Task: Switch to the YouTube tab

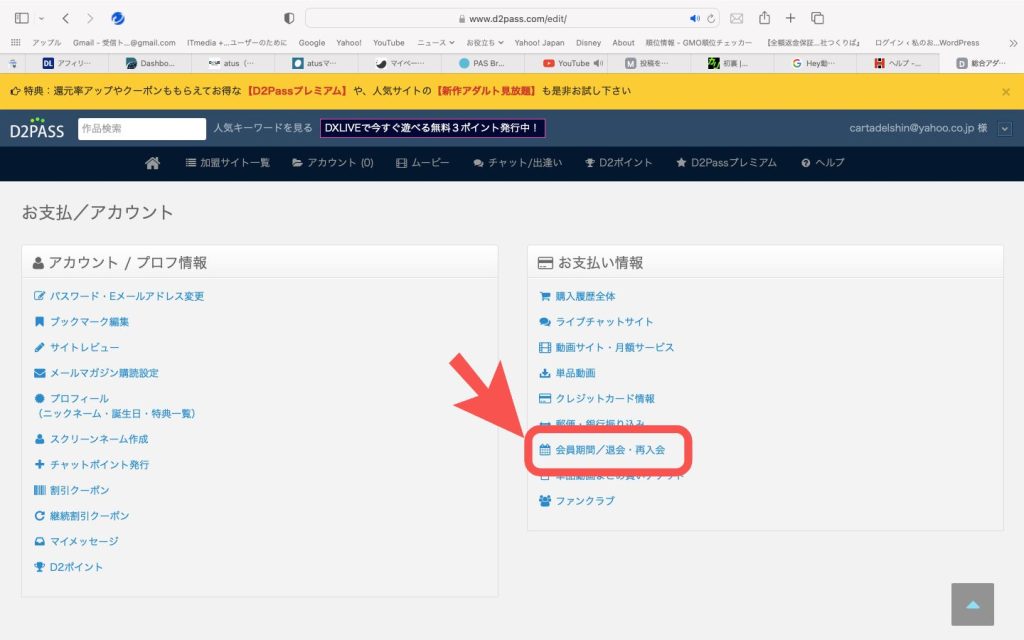Action: coord(566,63)
